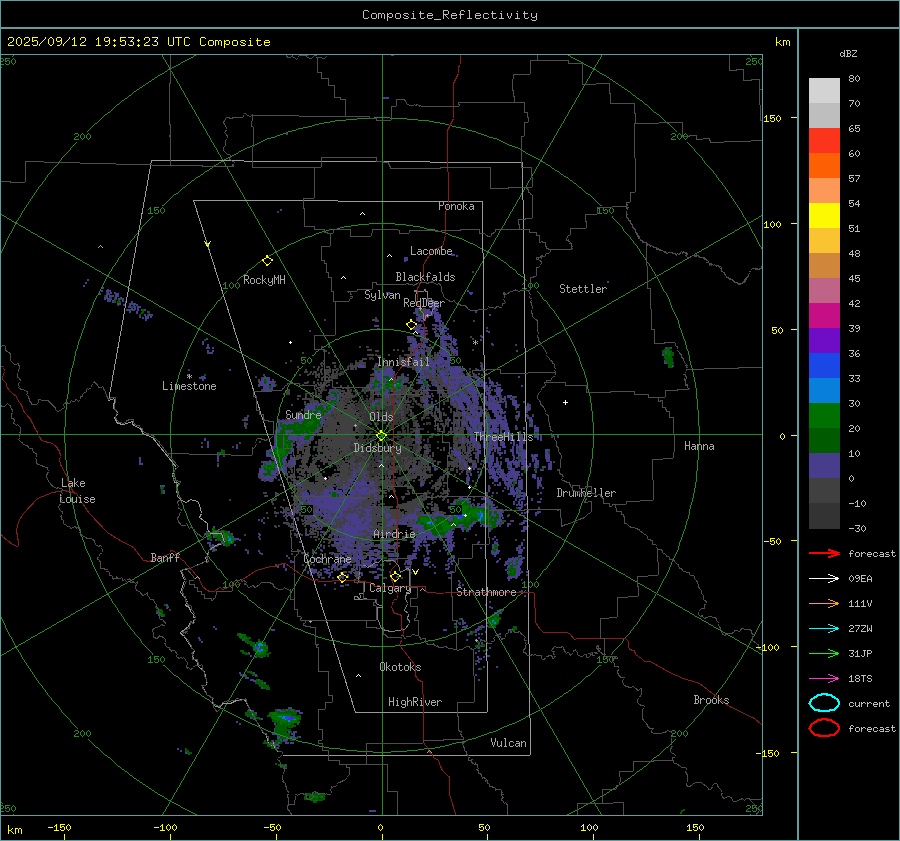900x841 pixels.
Task: Click the Strathmore label
Action: (x=486, y=592)
